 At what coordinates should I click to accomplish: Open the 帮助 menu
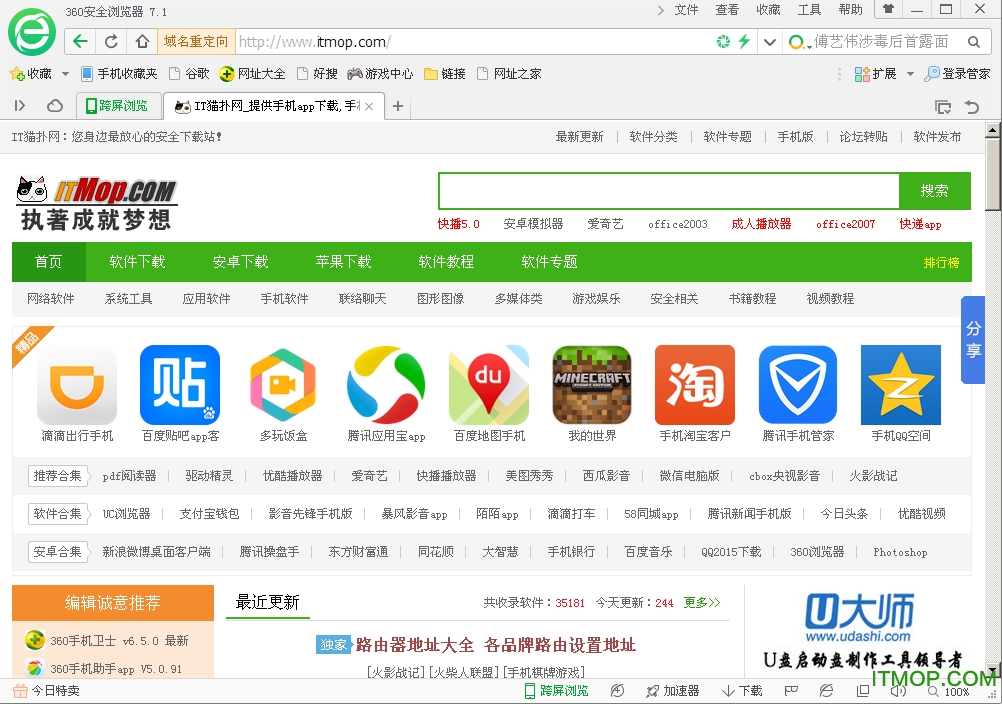(851, 10)
